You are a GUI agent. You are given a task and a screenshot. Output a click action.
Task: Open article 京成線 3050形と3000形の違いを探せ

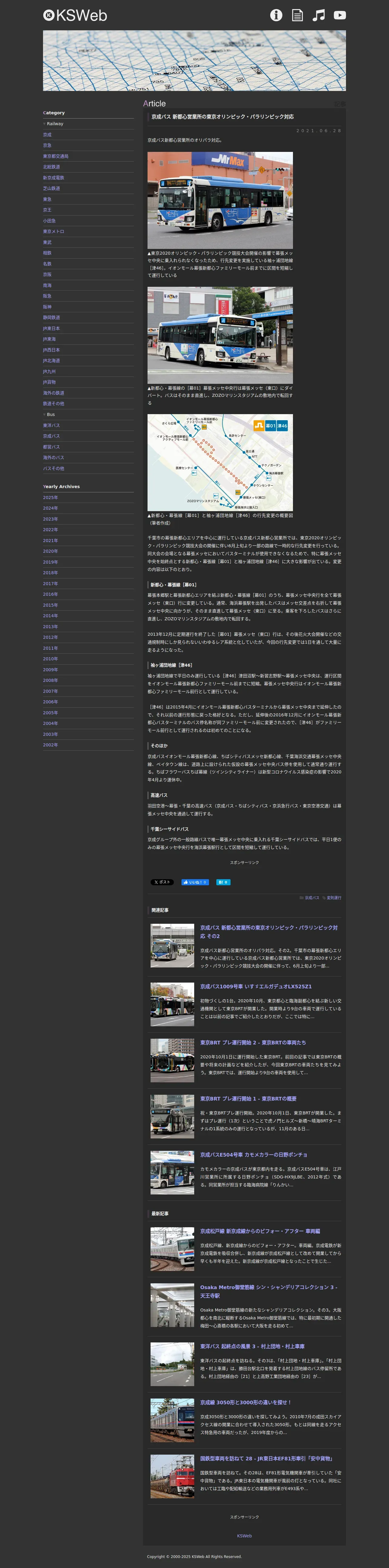[x=246, y=1402]
